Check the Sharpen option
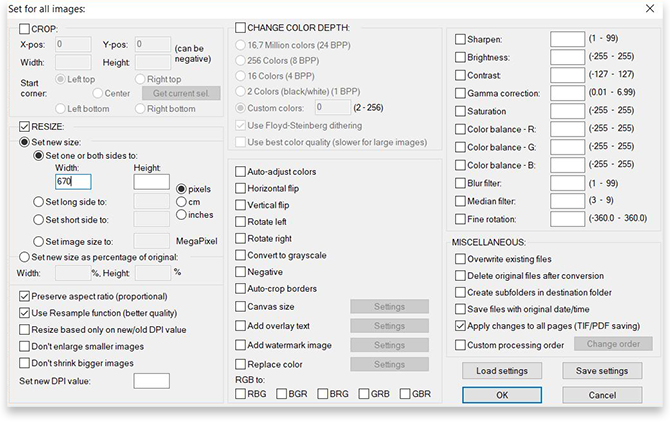 point(460,39)
